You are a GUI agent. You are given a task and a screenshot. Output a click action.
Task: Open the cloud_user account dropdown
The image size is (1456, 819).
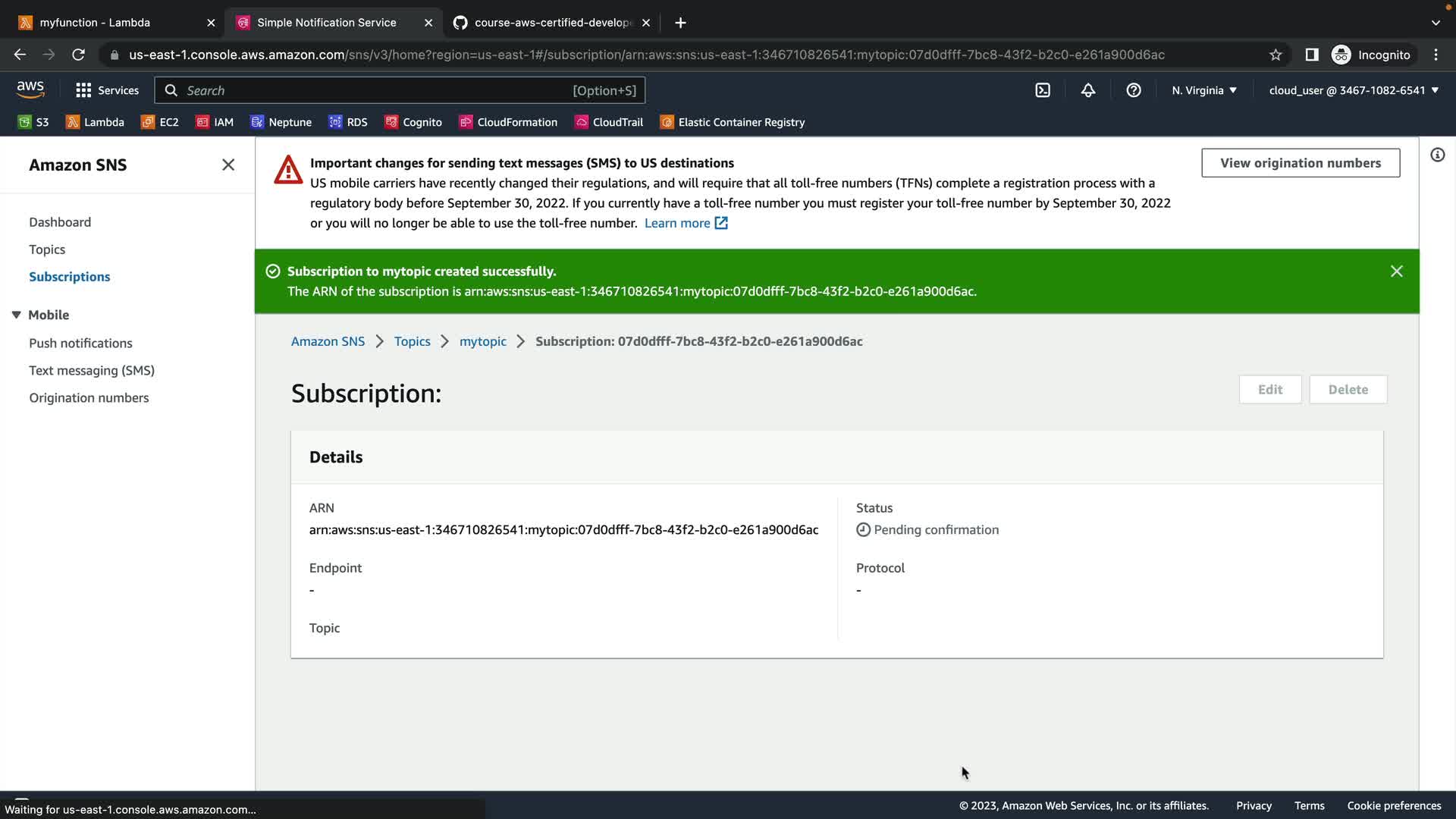1354,90
